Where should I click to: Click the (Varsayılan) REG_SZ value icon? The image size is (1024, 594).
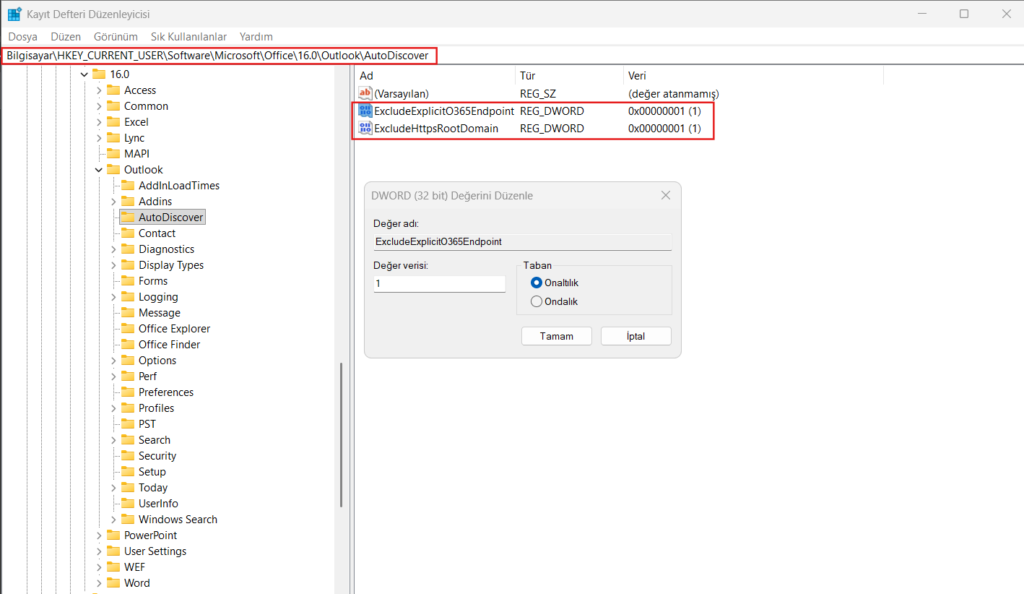[x=363, y=92]
